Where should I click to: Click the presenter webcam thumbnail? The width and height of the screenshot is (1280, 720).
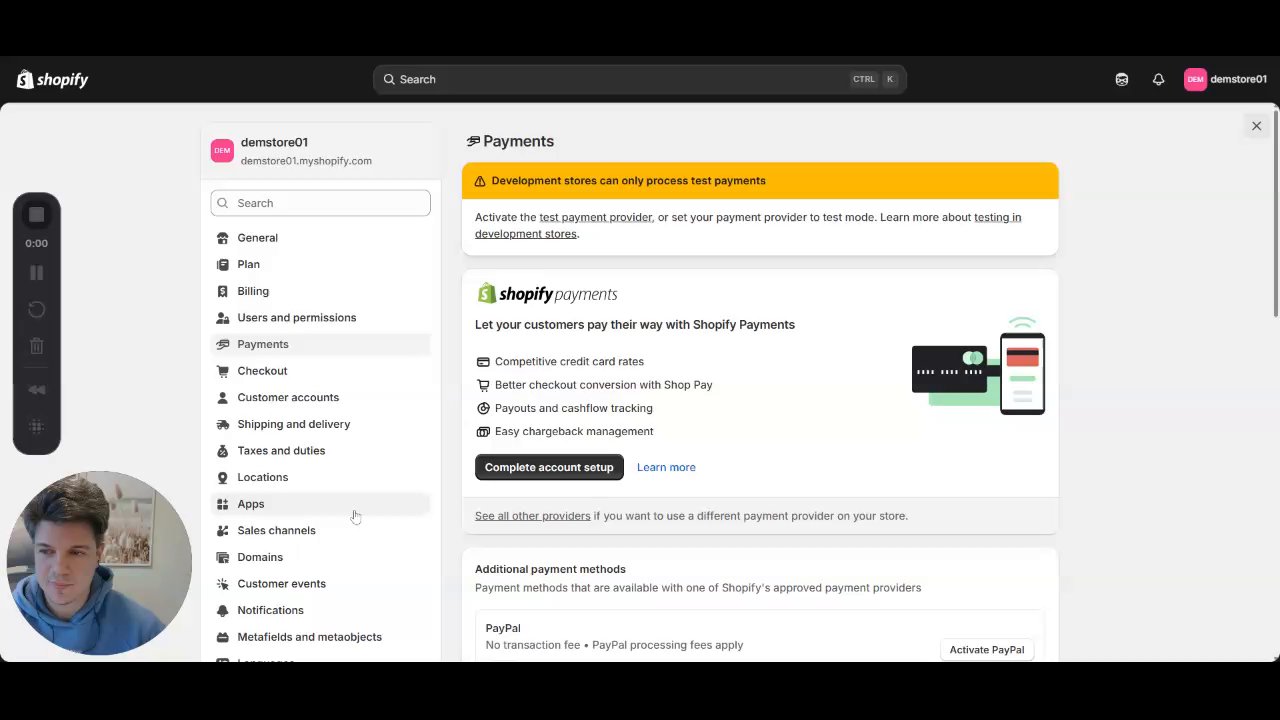[x=98, y=563]
